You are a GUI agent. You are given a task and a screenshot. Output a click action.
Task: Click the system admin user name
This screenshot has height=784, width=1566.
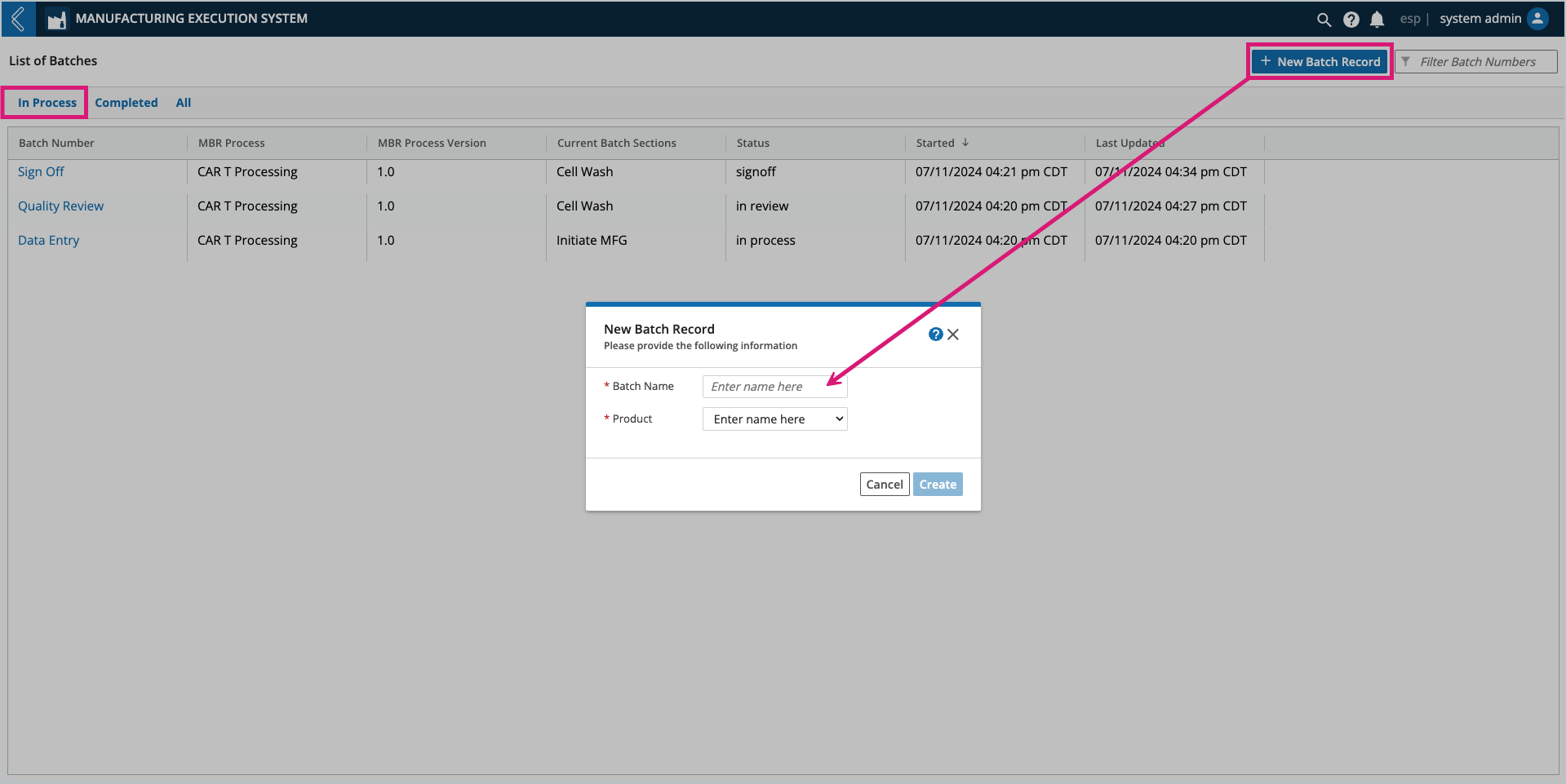coord(1480,19)
